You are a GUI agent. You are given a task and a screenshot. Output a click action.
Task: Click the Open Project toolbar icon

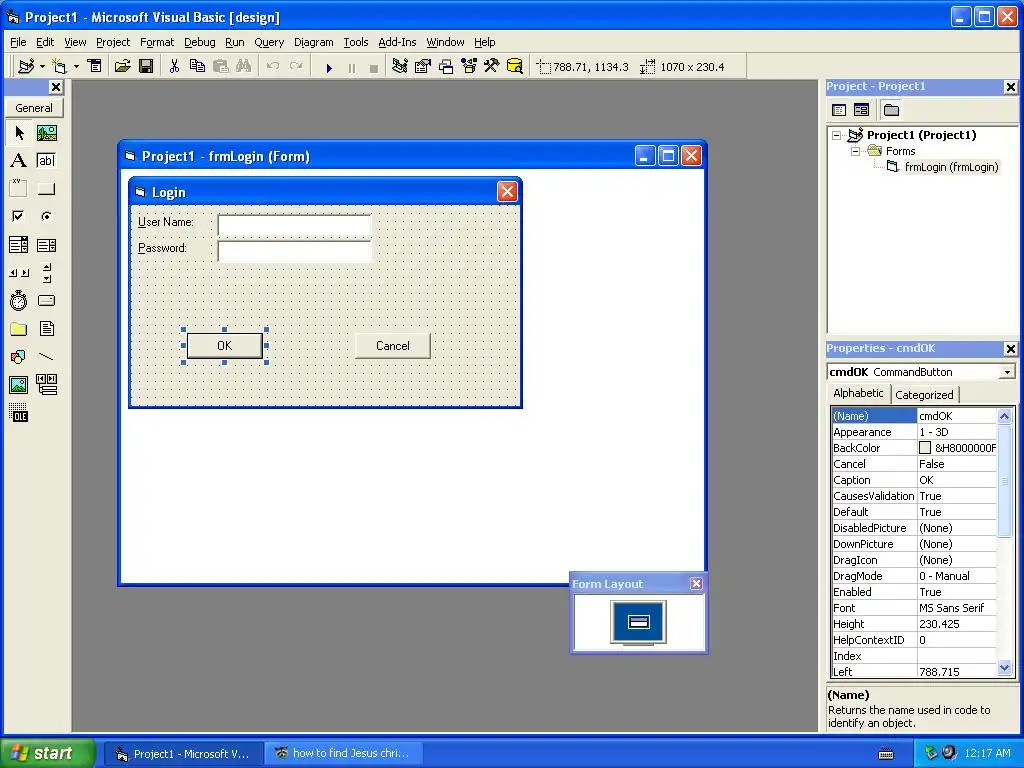coord(122,66)
